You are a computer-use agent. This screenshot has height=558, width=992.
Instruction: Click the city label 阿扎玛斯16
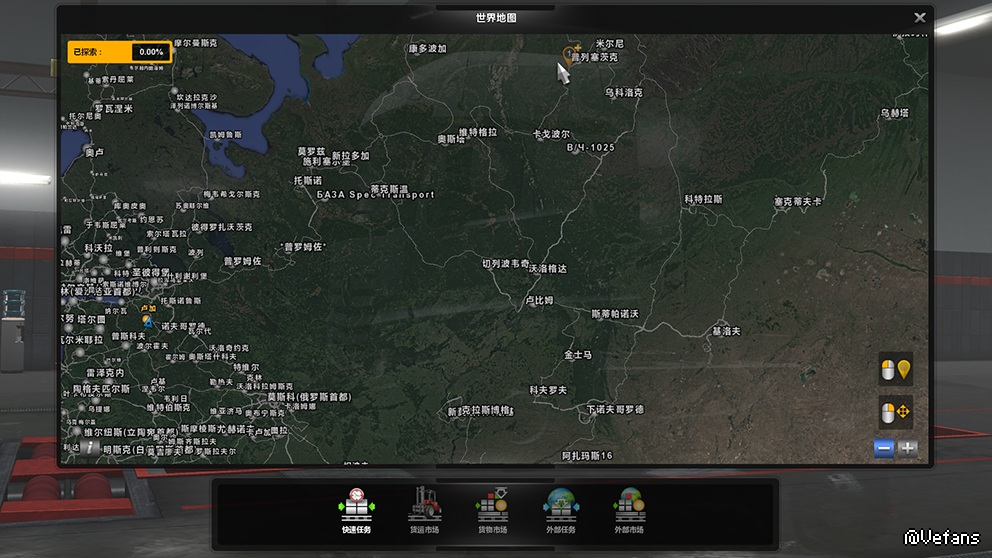[587, 456]
